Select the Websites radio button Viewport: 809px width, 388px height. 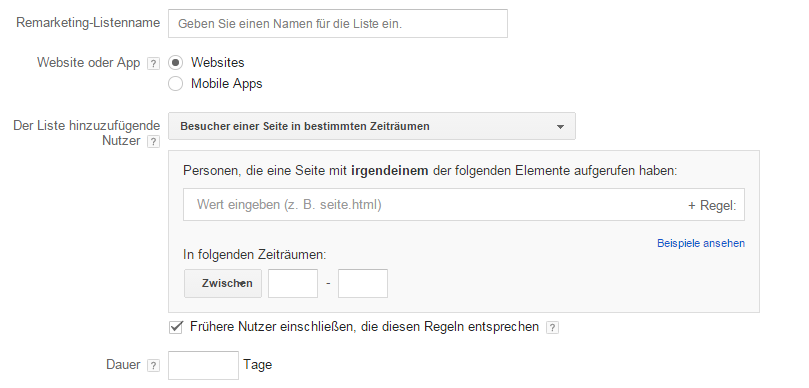[175, 63]
